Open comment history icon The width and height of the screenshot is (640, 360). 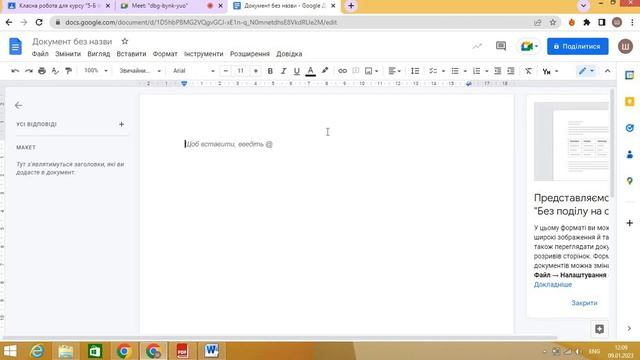point(501,46)
